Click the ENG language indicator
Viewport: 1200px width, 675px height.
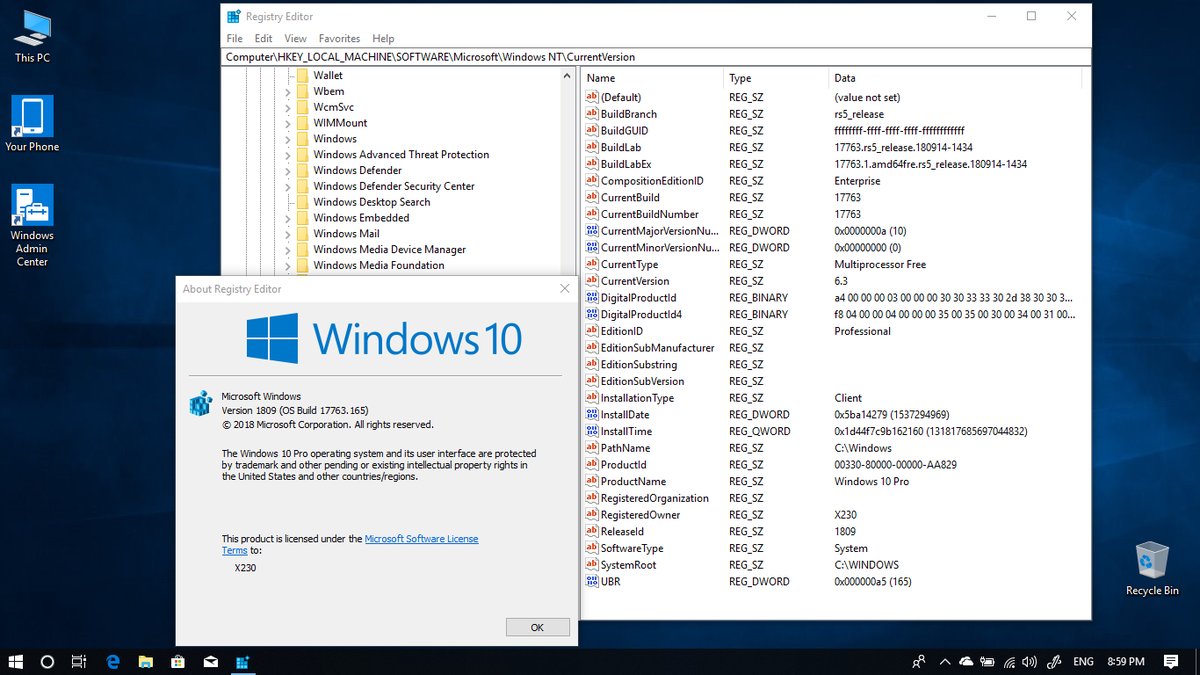(1083, 661)
